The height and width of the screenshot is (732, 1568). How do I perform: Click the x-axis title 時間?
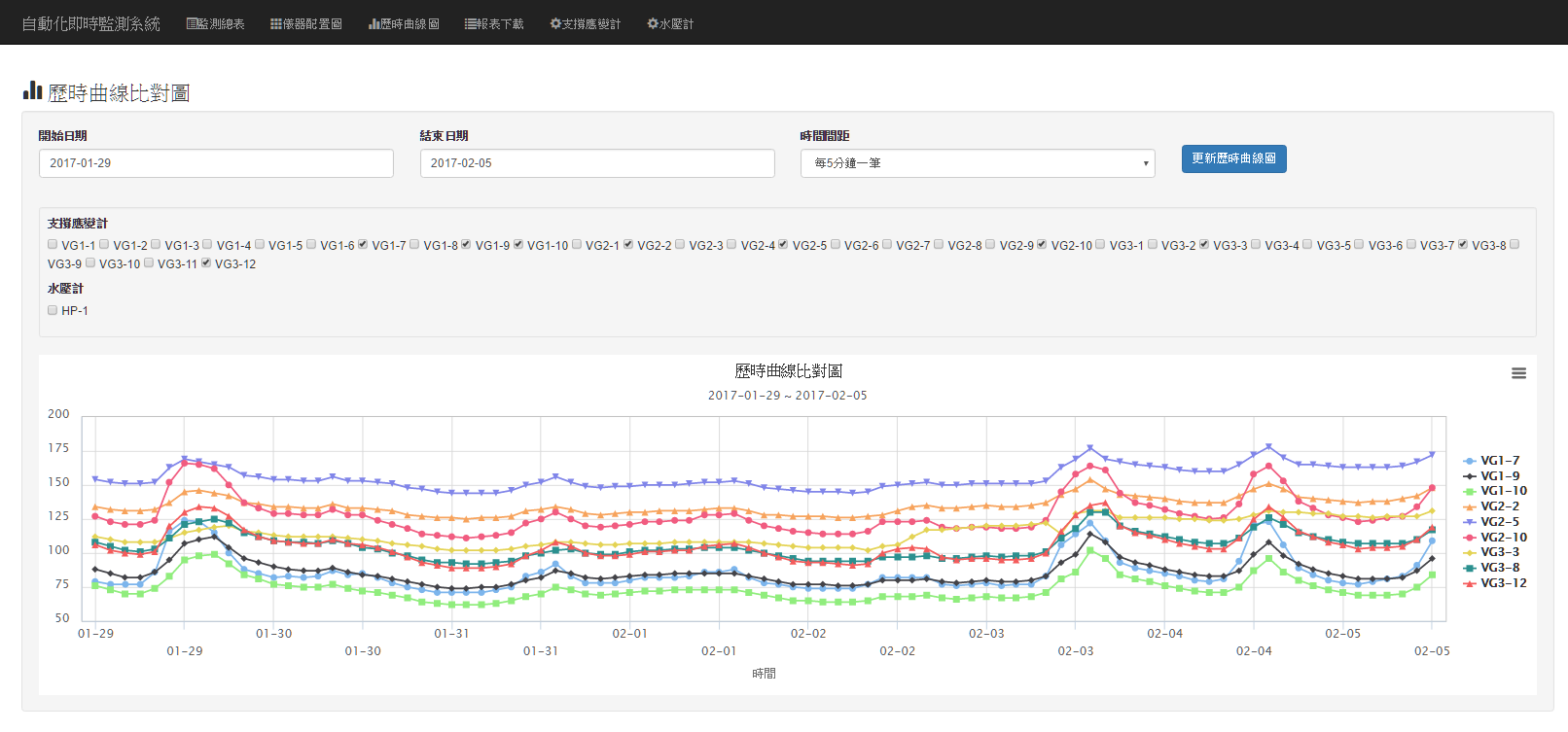coord(765,674)
